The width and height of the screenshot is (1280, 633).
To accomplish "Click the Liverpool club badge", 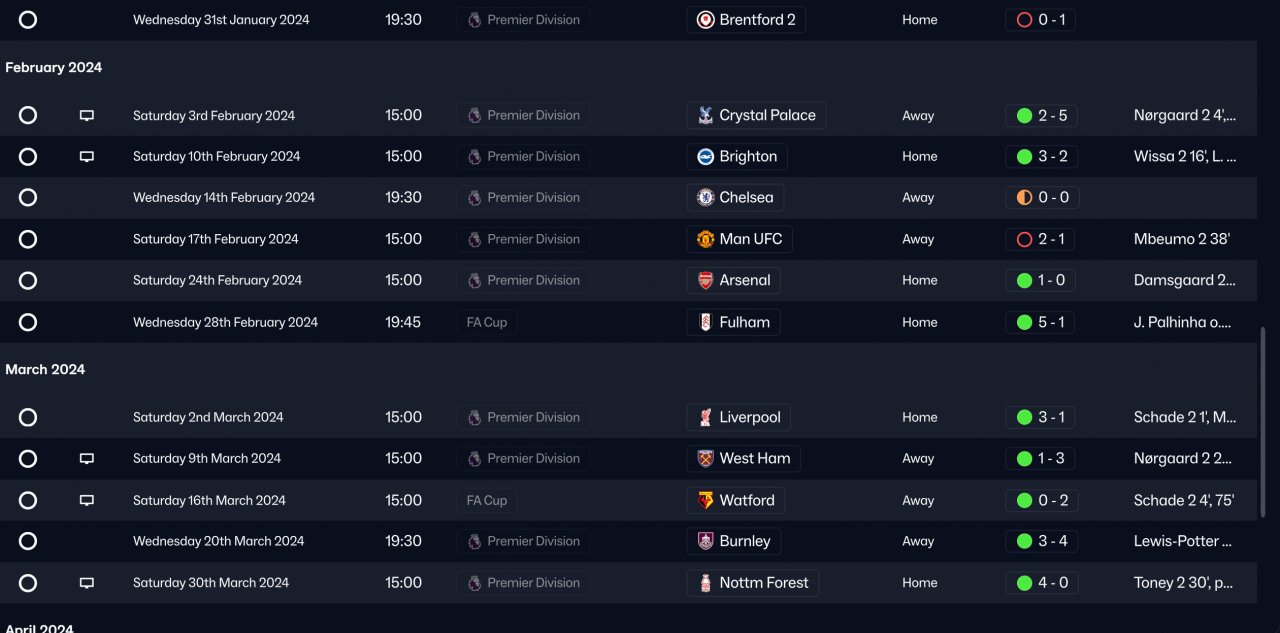I will click(x=706, y=417).
